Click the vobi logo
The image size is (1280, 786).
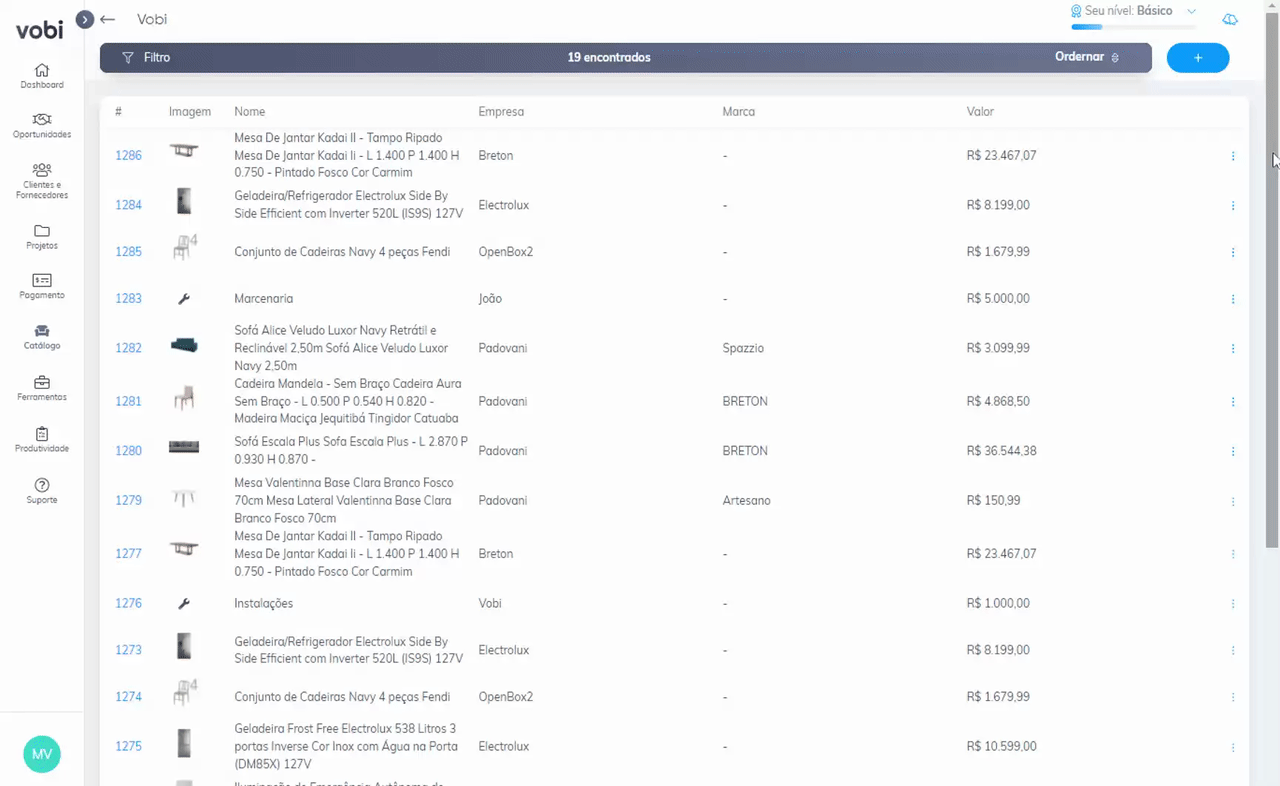[39, 30]
